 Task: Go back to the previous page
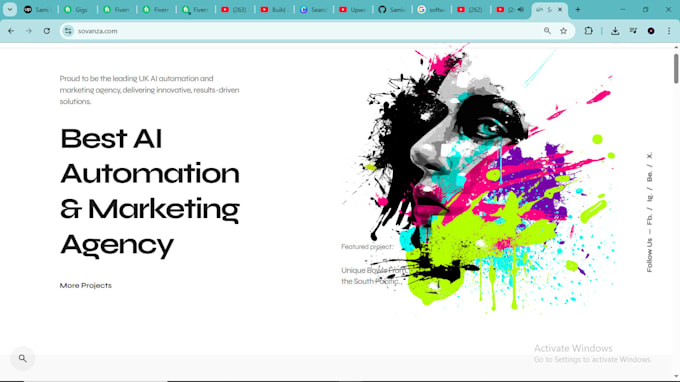coord(11,31)
